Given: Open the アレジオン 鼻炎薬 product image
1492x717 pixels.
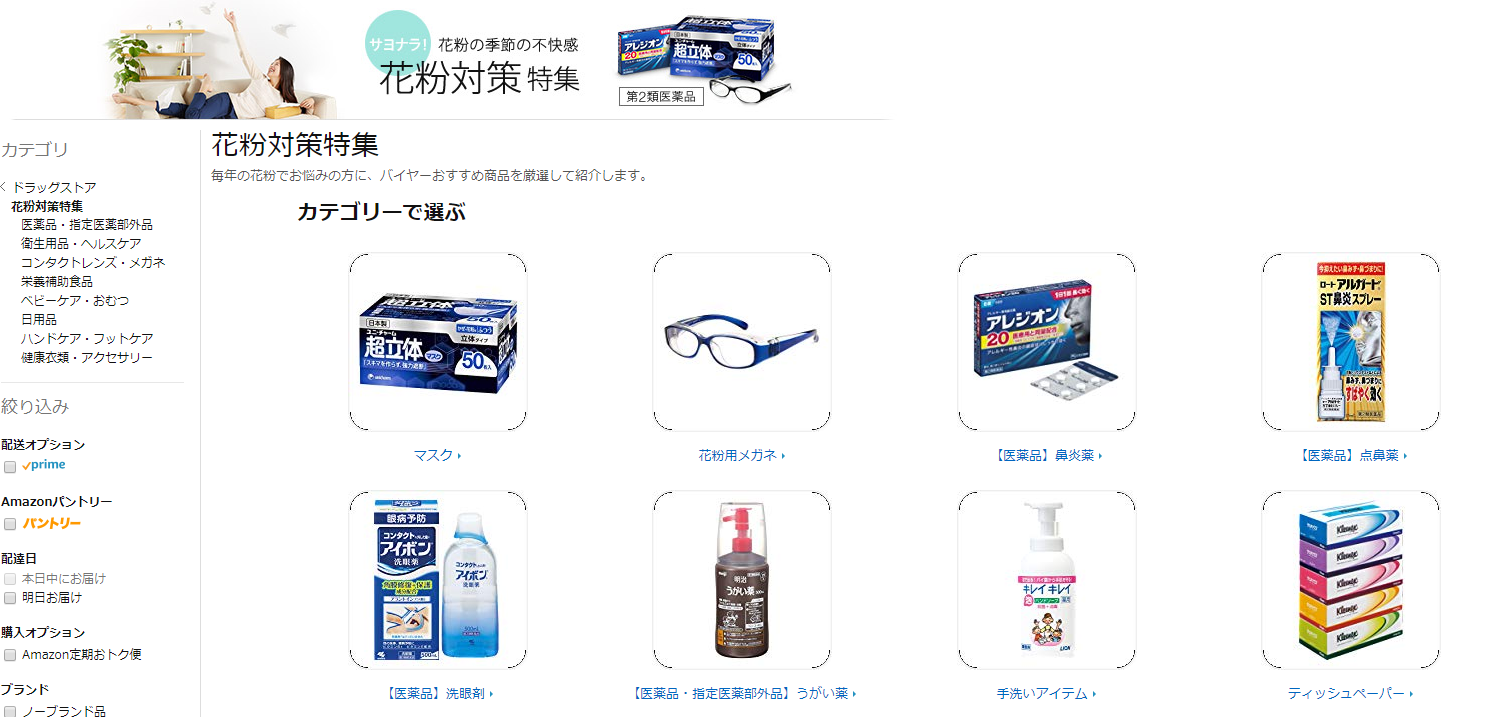Looking at the screenshot, I should [x=1047, y=342].
